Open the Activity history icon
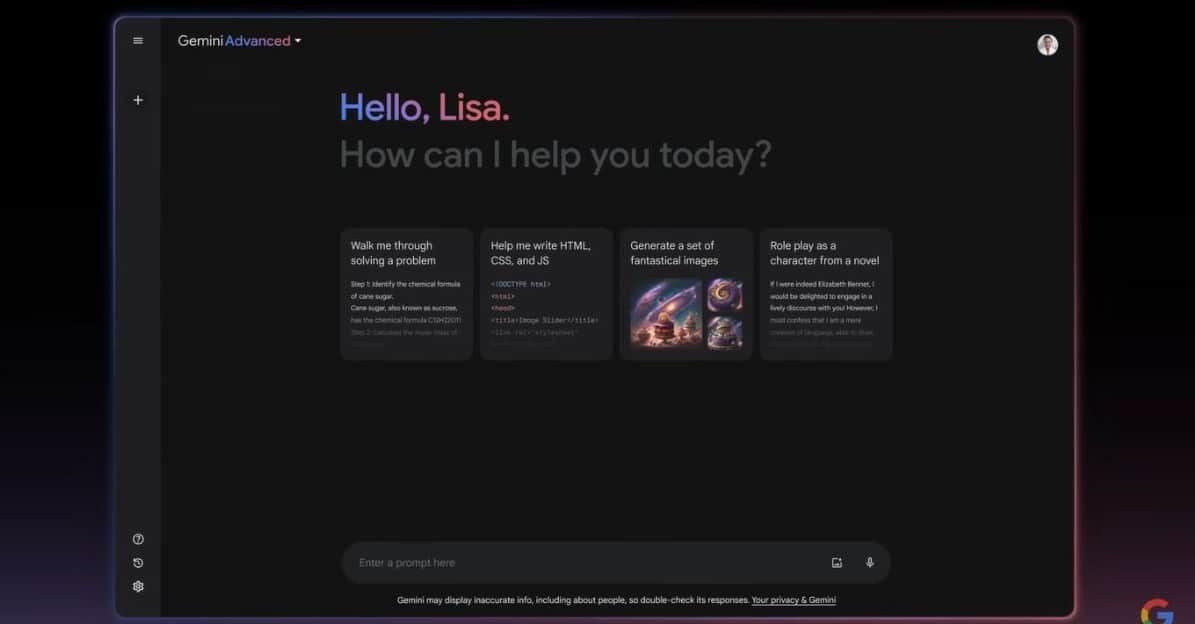Image resolution: width=1195 pixels, height=624 pixels. click(x=138, y=563)
